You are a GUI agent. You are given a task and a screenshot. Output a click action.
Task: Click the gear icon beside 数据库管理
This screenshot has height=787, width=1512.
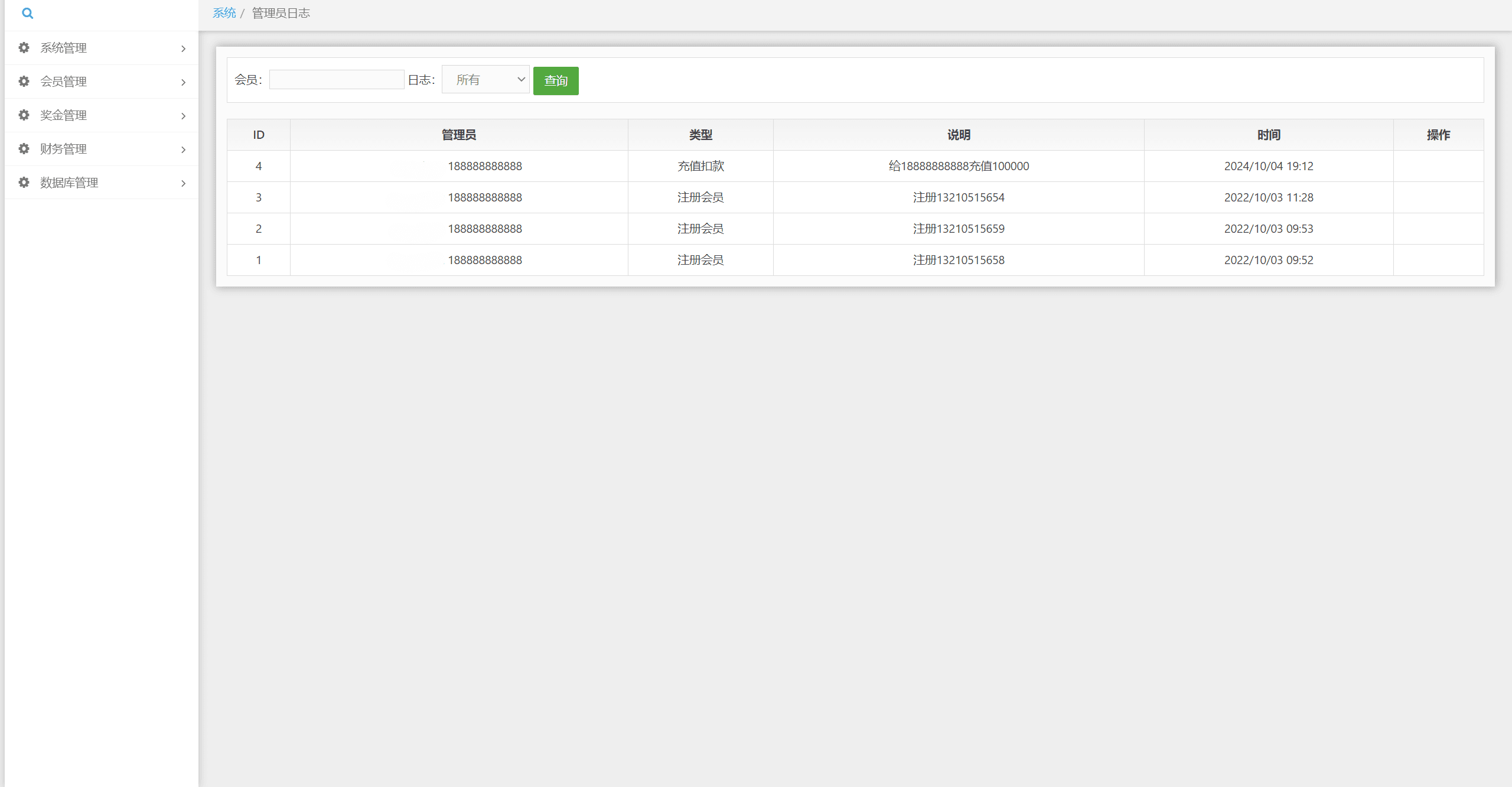click(x=24, y=183)
